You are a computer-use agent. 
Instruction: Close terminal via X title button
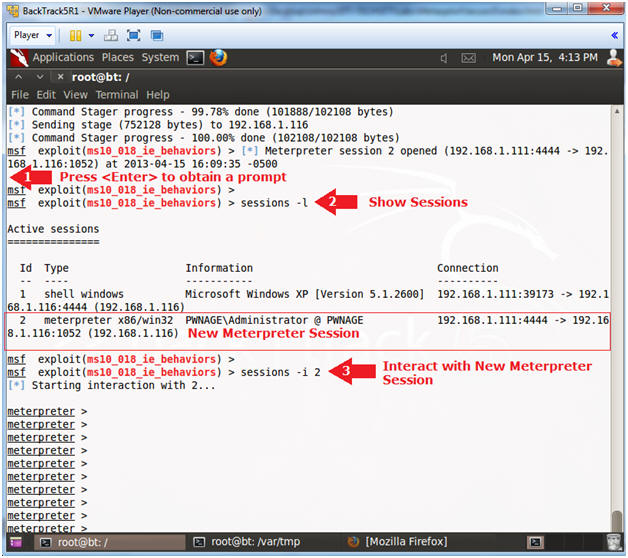pos(60,77)
